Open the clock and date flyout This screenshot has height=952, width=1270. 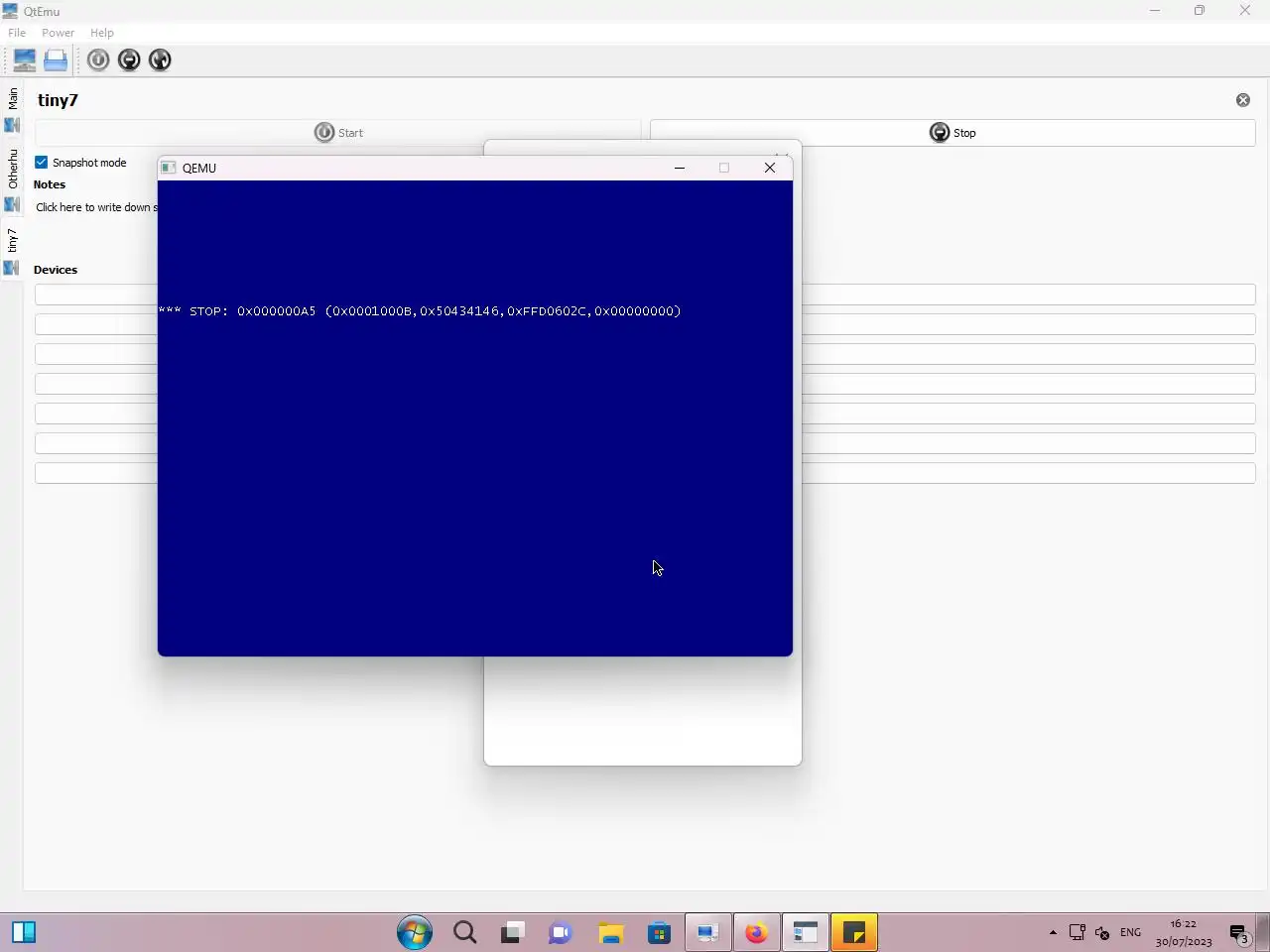(1184, 932)
